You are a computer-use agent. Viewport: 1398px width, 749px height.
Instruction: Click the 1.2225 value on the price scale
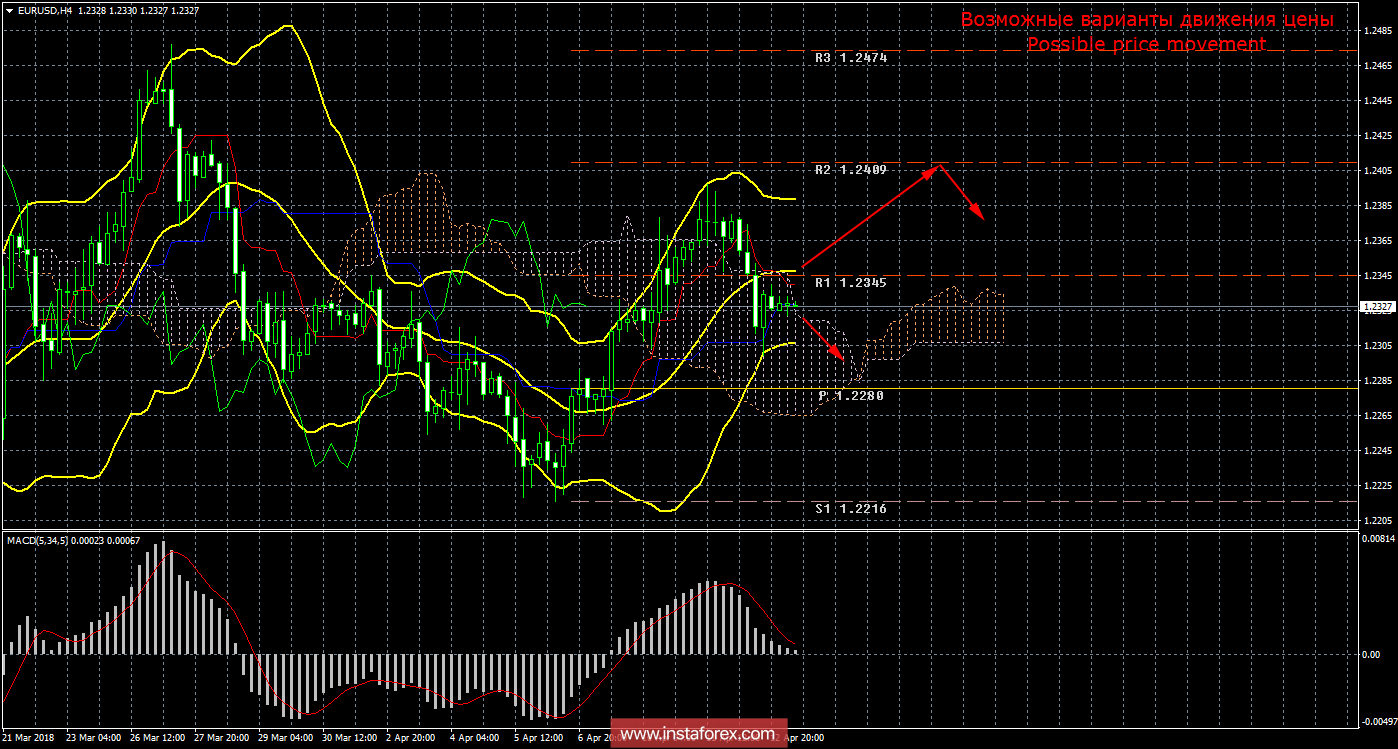point(1379,485)
